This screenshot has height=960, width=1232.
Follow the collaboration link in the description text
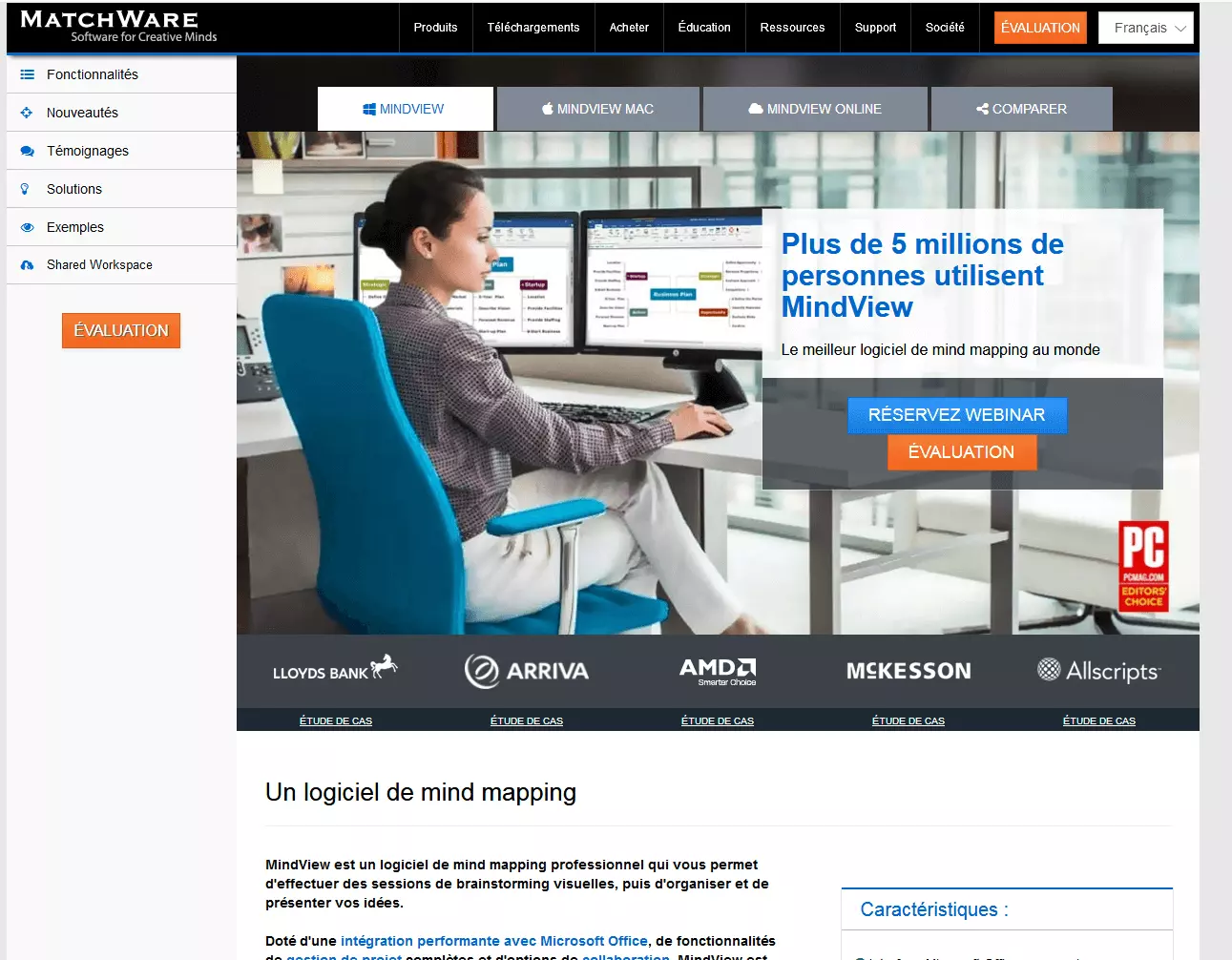(x=625, y=956)
